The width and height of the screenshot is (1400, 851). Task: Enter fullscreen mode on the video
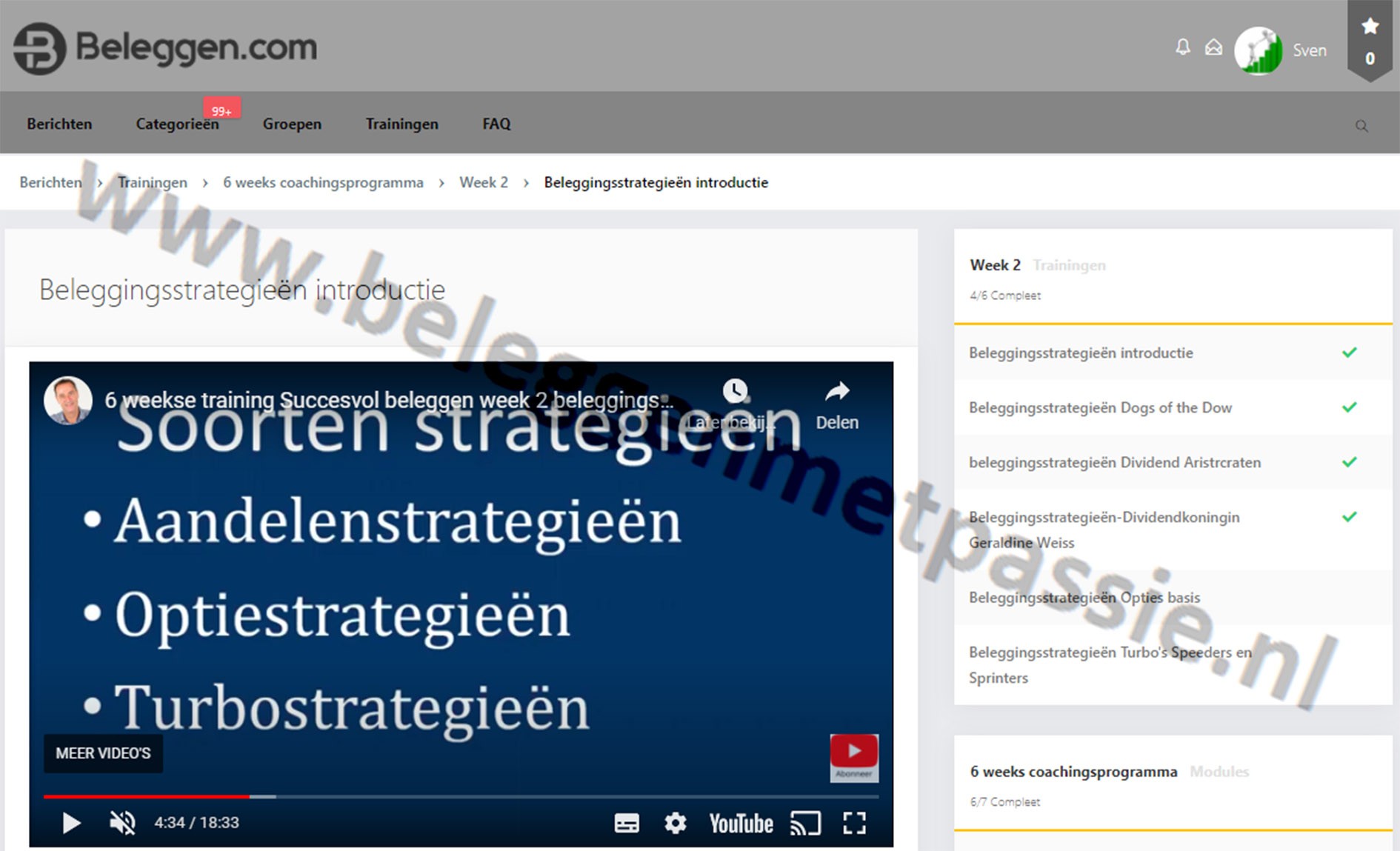854,823
